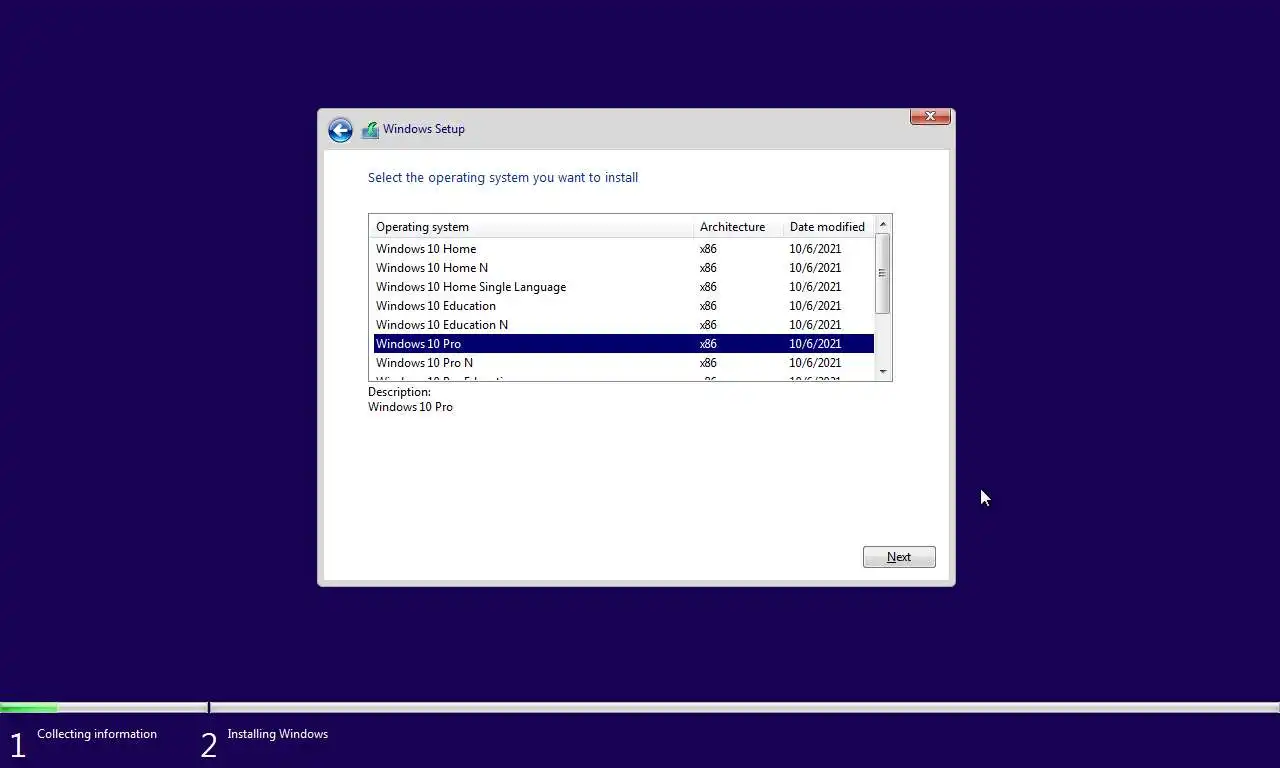Image resolution: width=1280 pixels, height=768 pixels.
Task: Click x86 cell in Windows 10 Pro N row
Action: (708, 363)
